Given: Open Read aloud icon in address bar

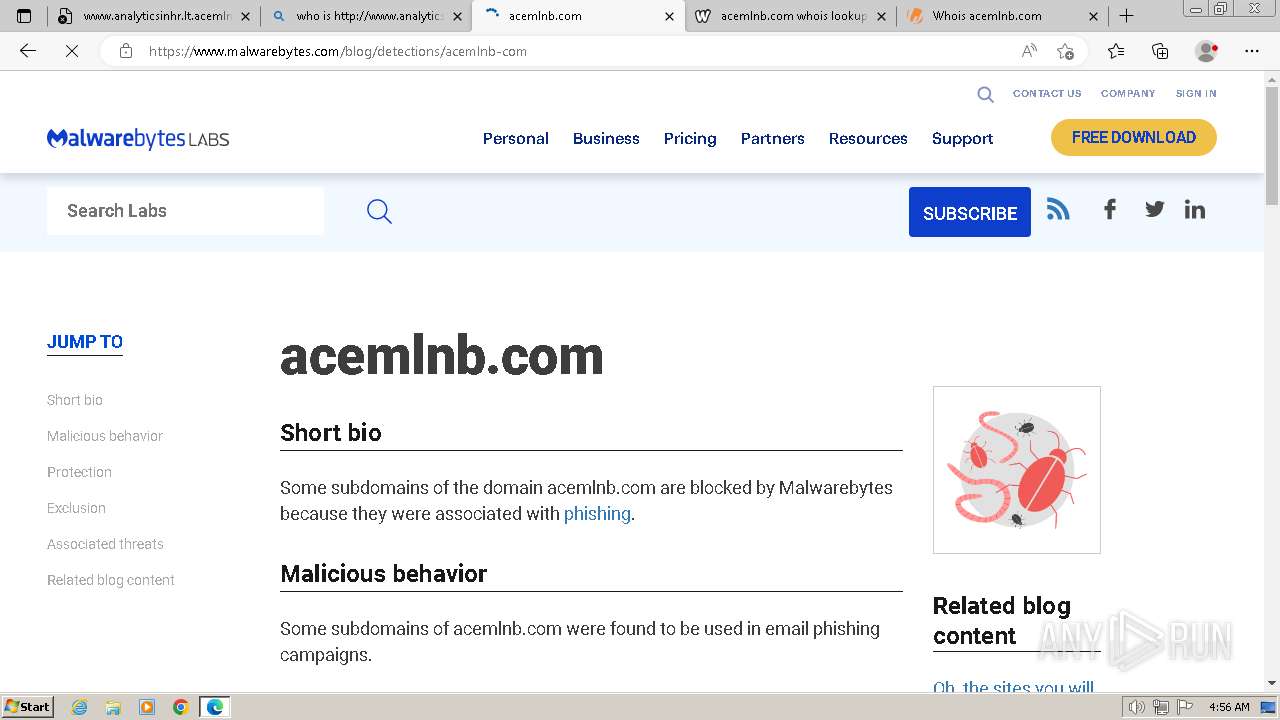Looking at the screenshot, I should click(x=1029, y=51).
